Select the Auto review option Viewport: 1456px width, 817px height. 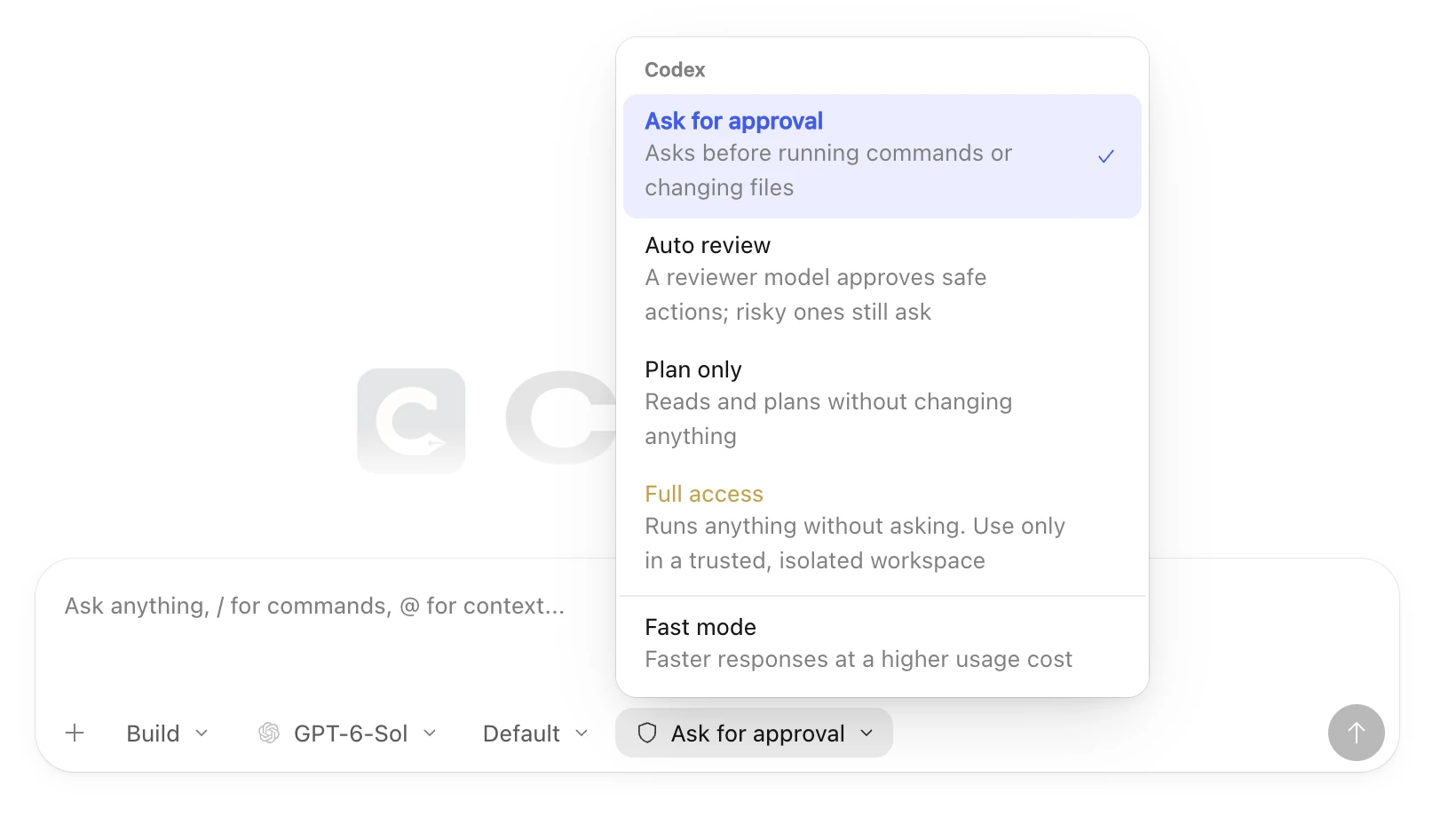coord(882,279)
